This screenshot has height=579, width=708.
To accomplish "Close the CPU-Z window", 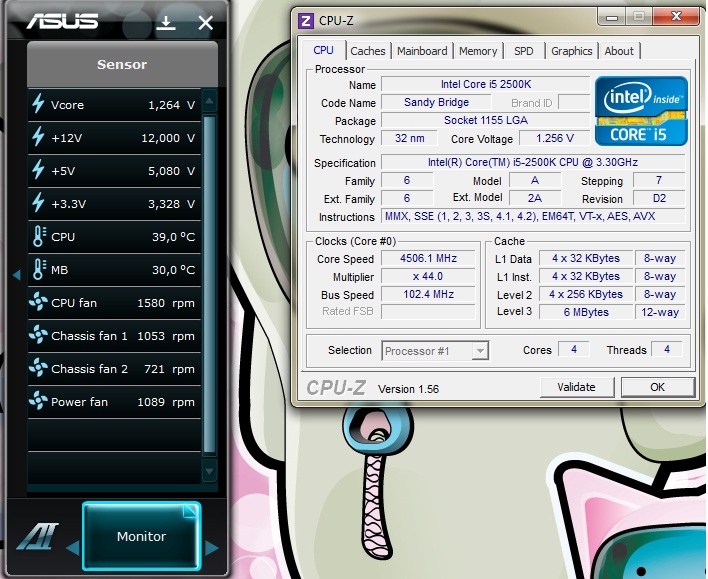I will click(x=676, y=17).
